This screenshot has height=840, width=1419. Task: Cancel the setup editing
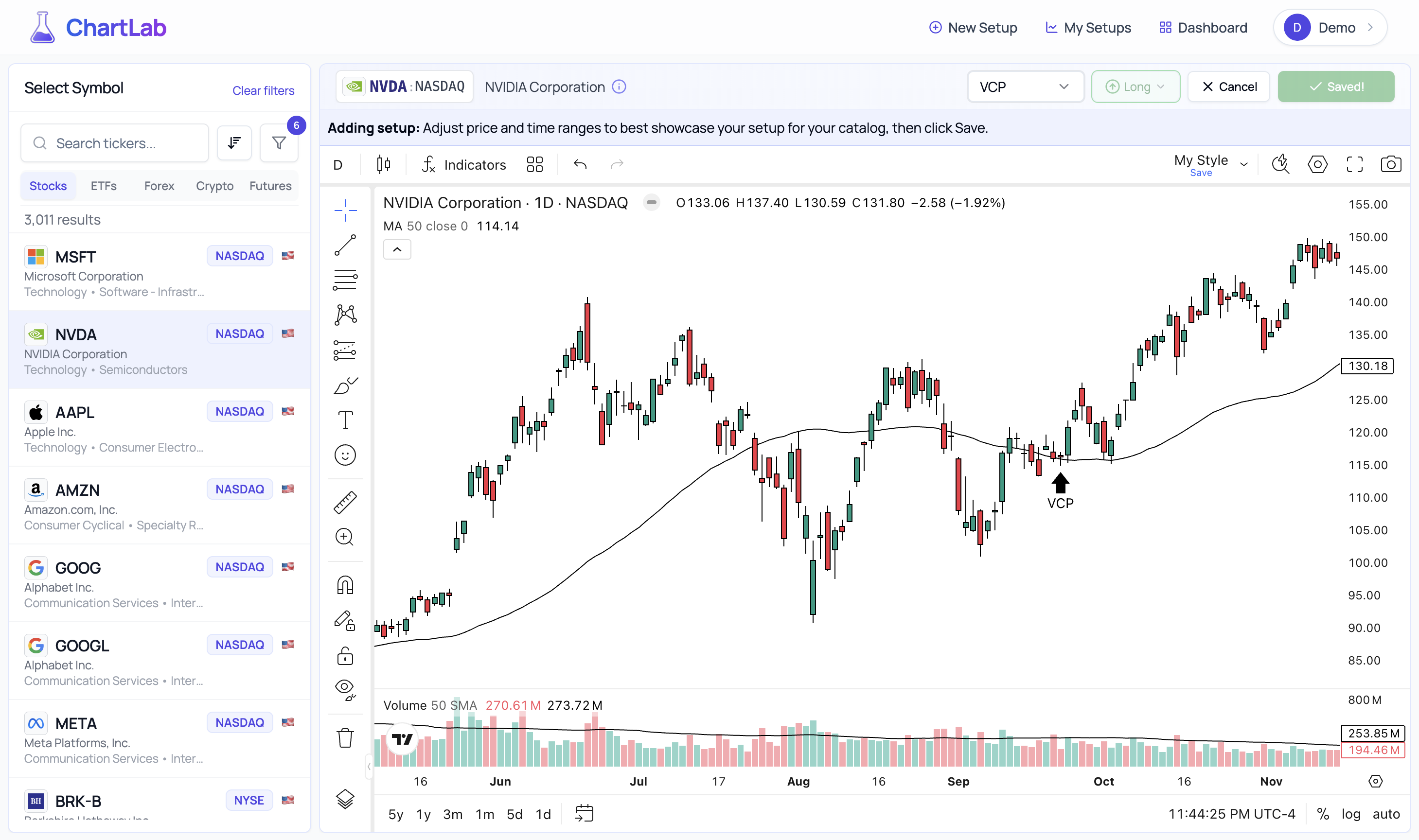pyautogui.click(x=1228, y=87)
